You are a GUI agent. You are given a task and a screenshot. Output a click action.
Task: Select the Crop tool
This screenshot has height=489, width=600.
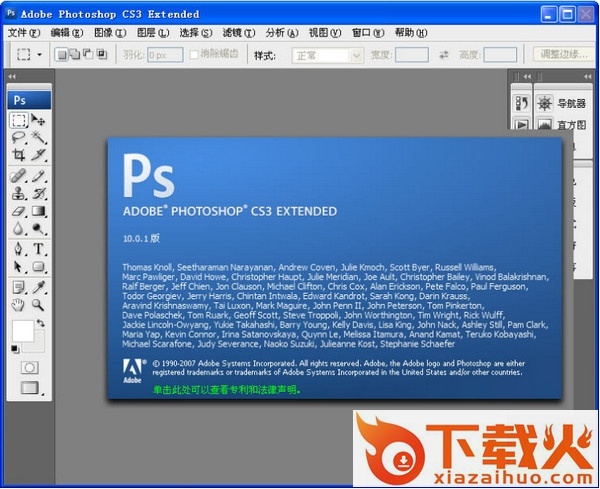(x=18, y=155)
